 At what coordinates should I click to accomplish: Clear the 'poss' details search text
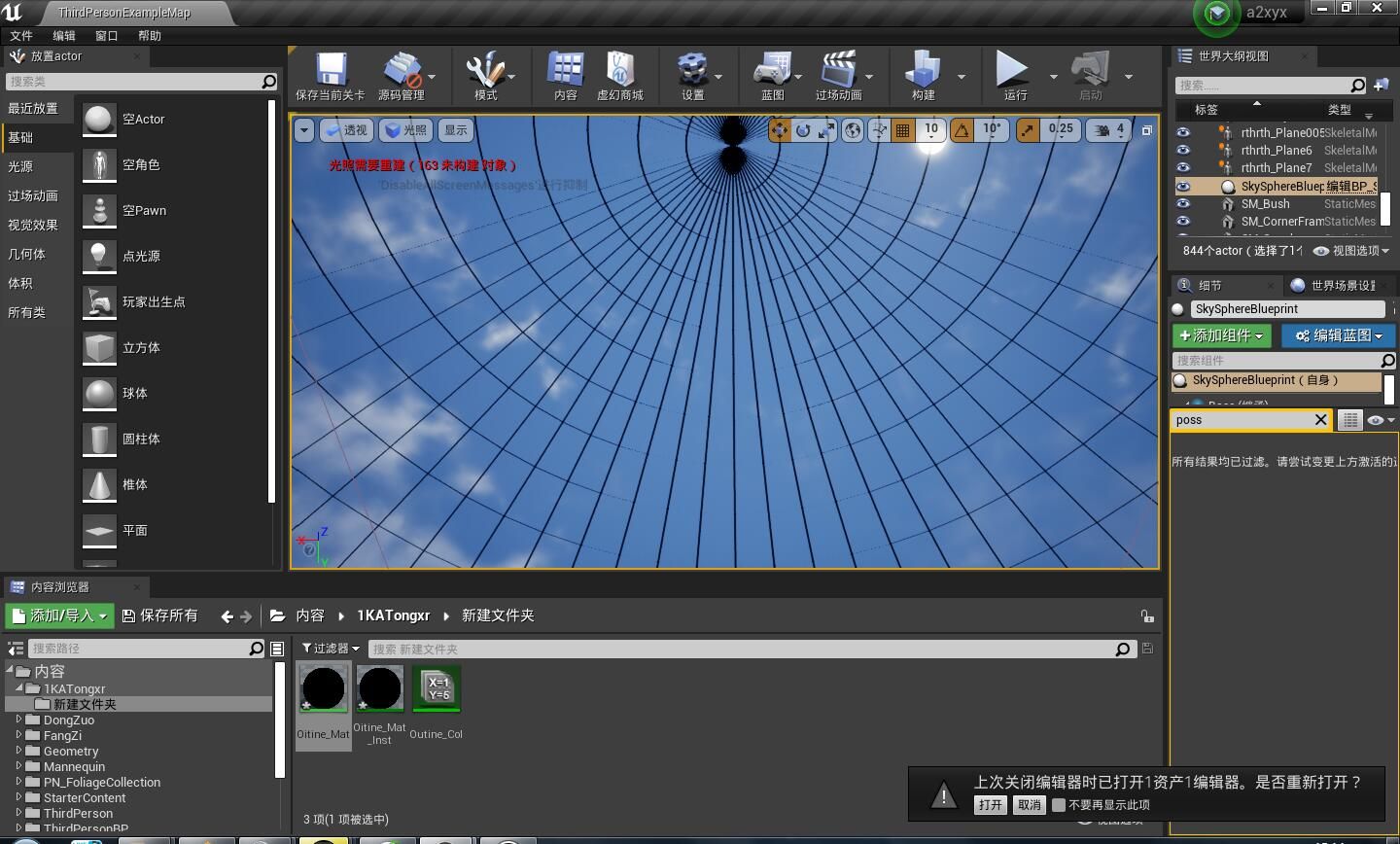pyautogui.click(x=1320, y=420)
